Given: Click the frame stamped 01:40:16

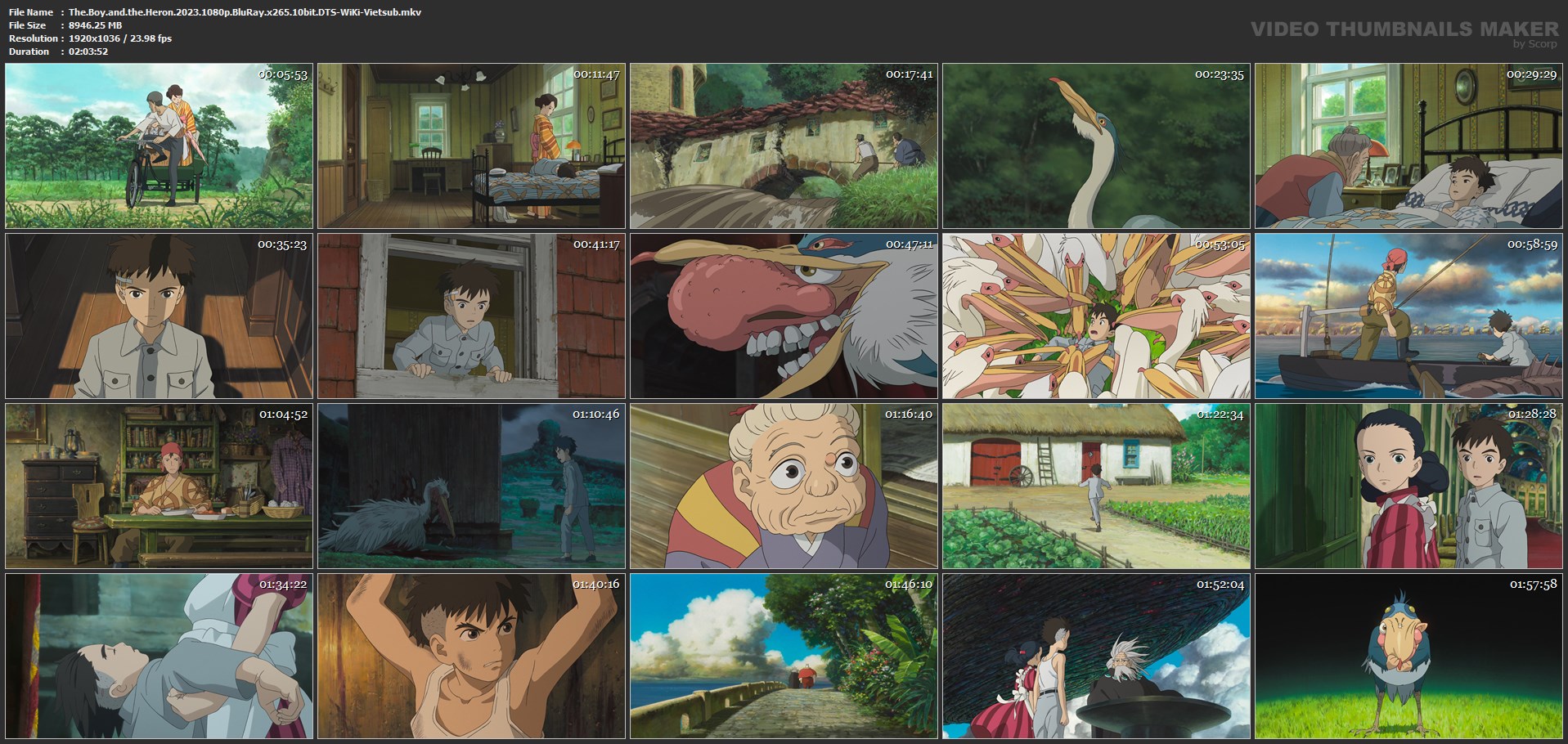Looking at the screenshot, I should click(x=471, y=656).
